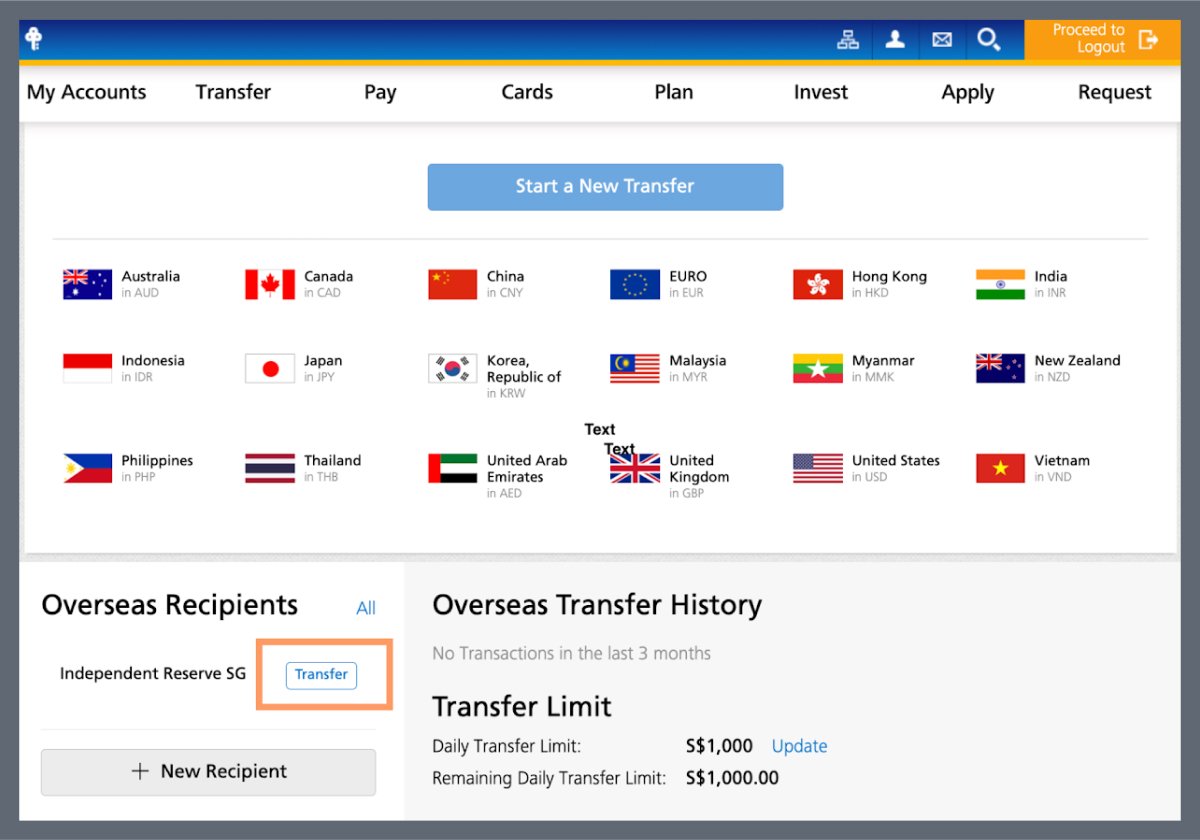Screen dimensions: 1200x840
Task: Pick the Hong Kong flag icon
Action: tap(818, 285)
